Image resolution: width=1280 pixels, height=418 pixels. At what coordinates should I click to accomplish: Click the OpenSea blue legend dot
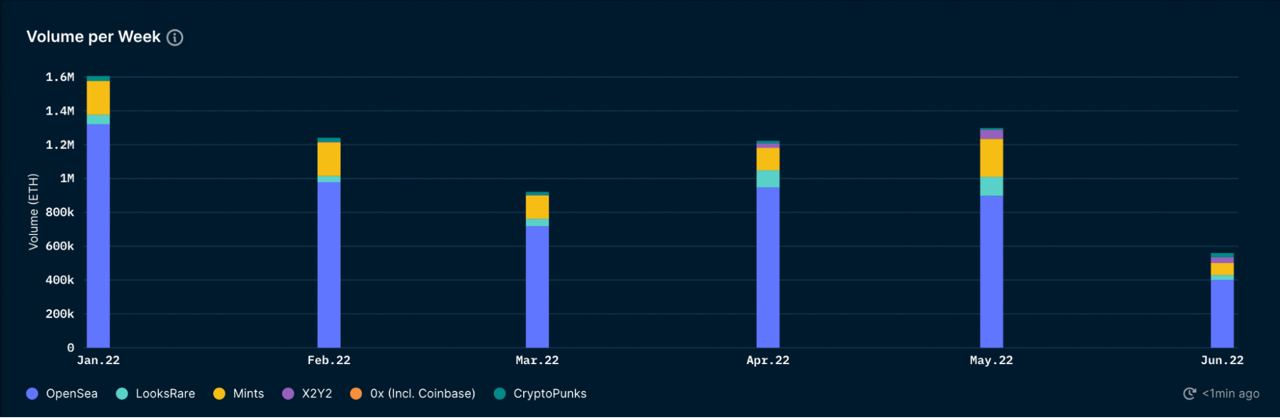tap(32, 394)
